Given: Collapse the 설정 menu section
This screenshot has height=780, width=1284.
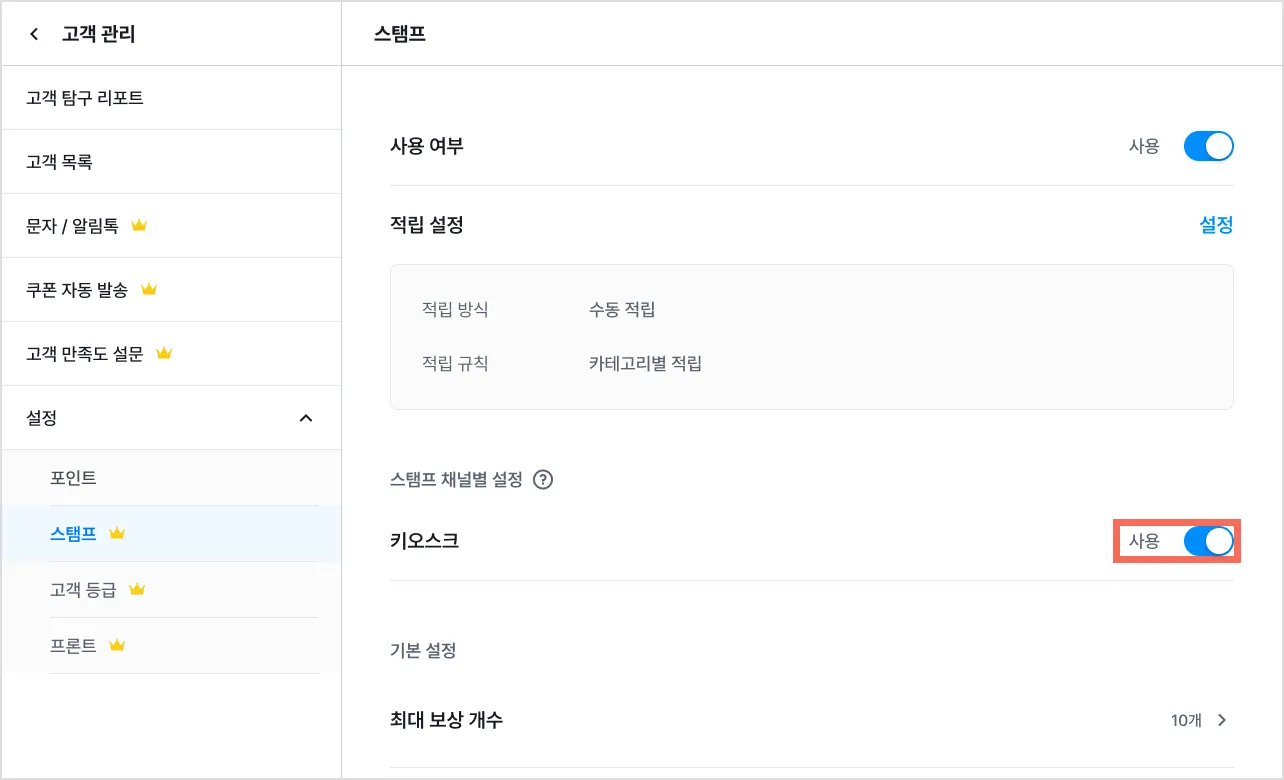Looking at the screenshot, I should click(x=306, y=418).
